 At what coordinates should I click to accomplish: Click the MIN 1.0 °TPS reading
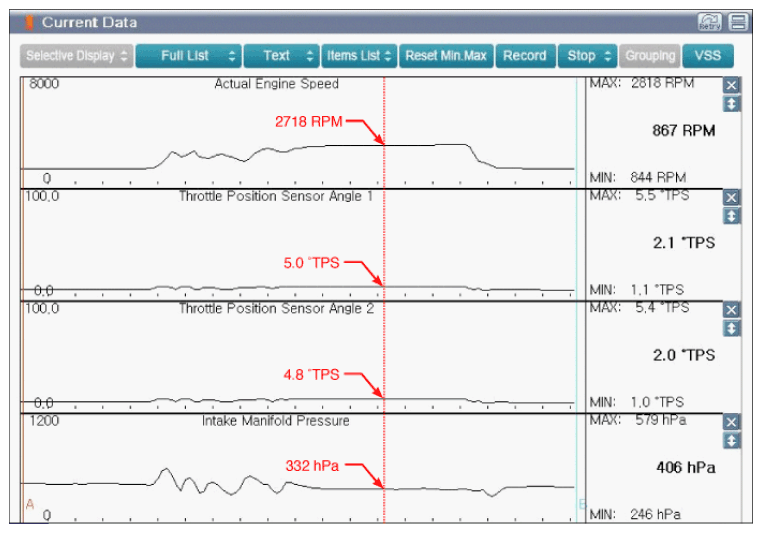(x=637, y=402)
